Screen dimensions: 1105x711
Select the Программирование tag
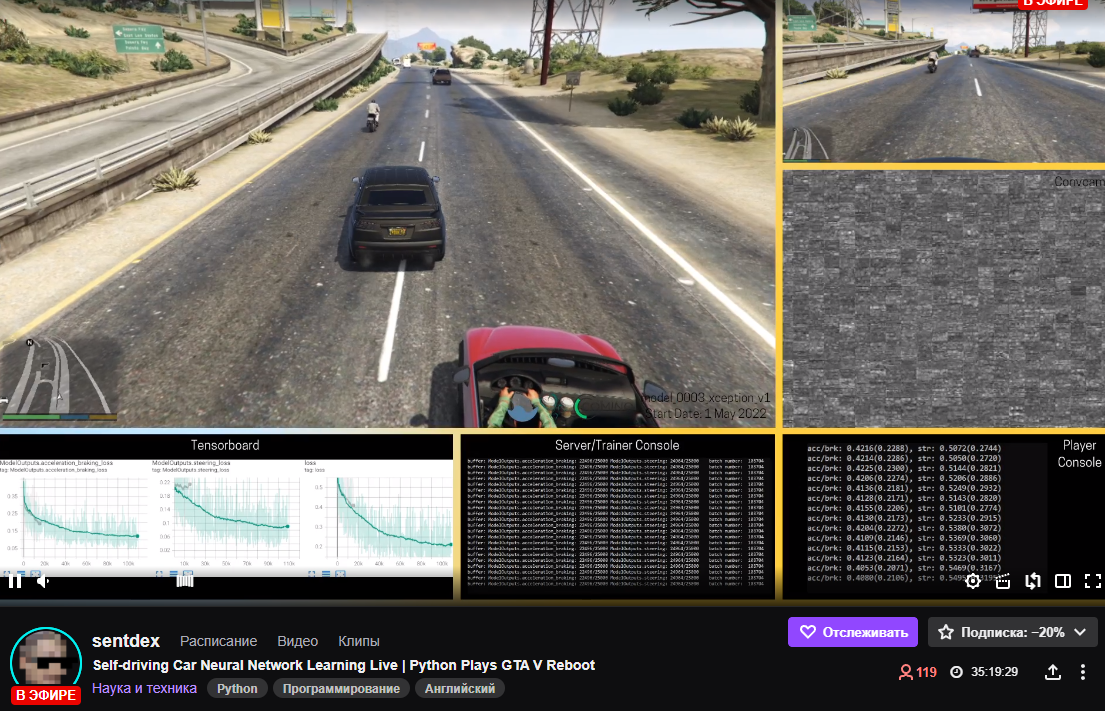[341, 688]
